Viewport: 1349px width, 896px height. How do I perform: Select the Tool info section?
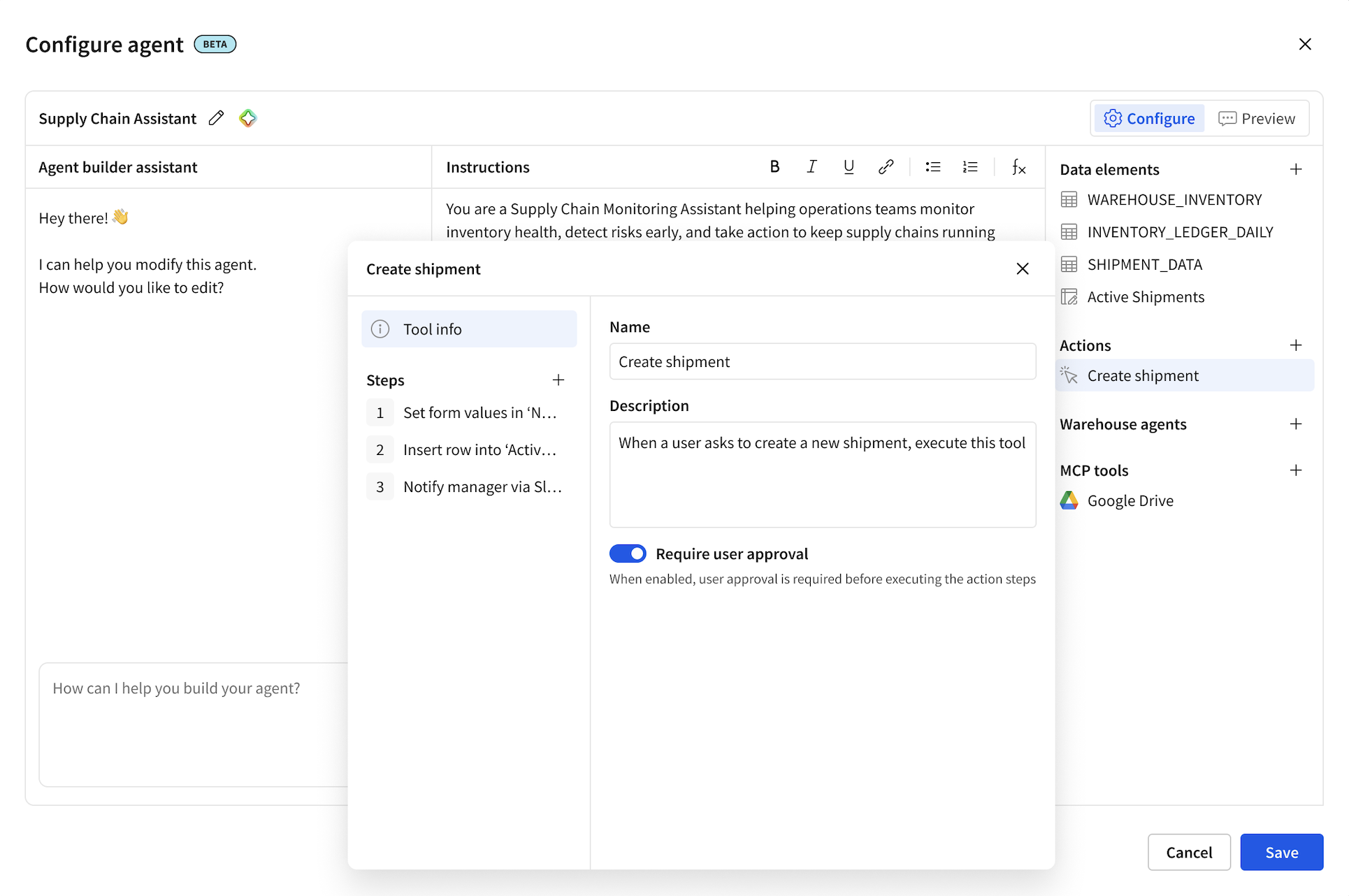click(469, 329)
